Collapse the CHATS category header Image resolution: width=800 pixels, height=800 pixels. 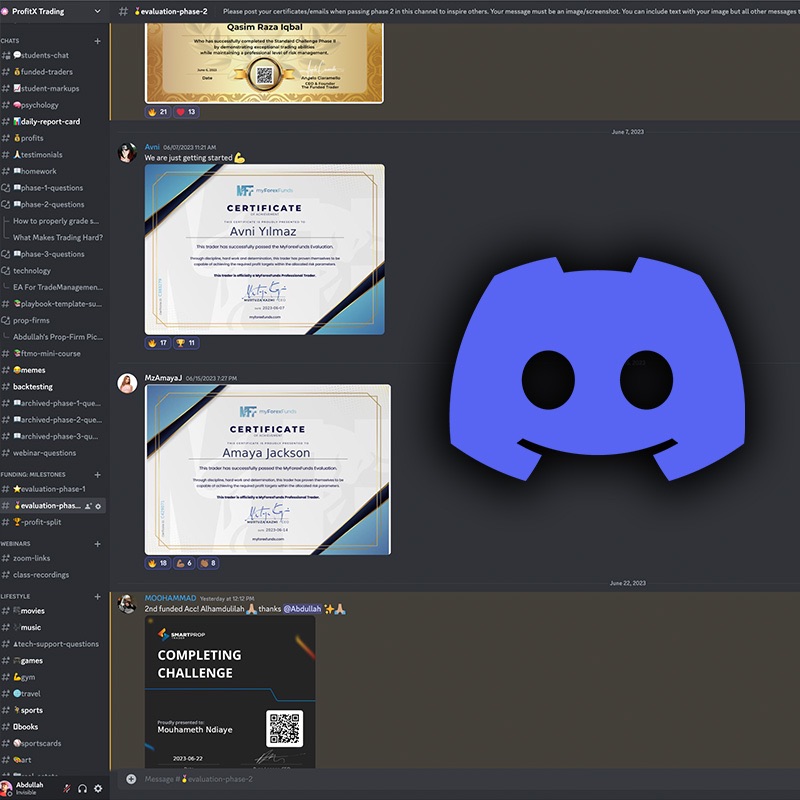(x=12, y=41)
